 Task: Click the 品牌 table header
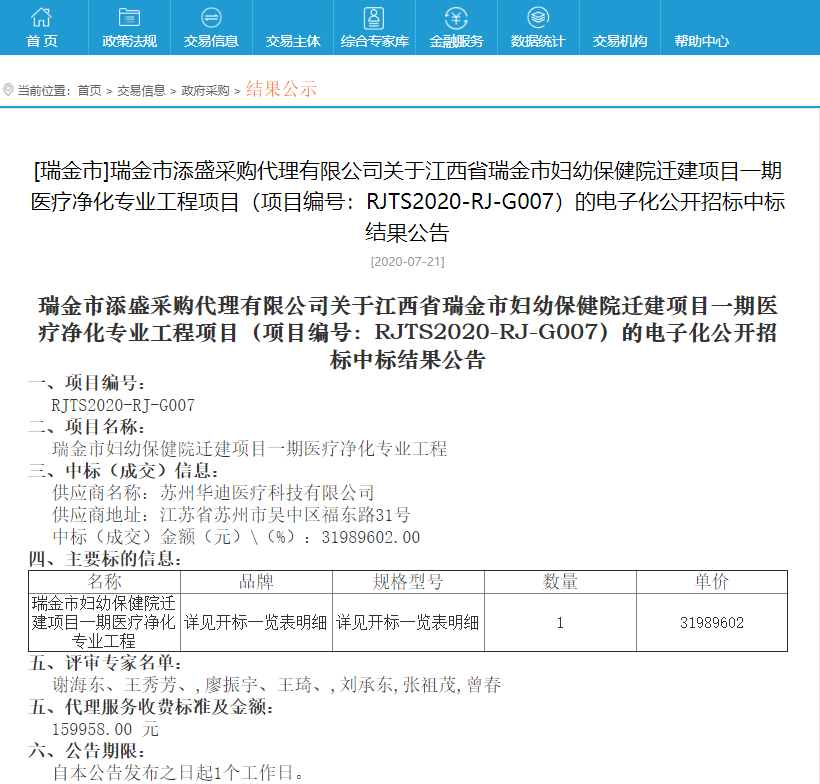pyautogui.click(x=256, y=582)
